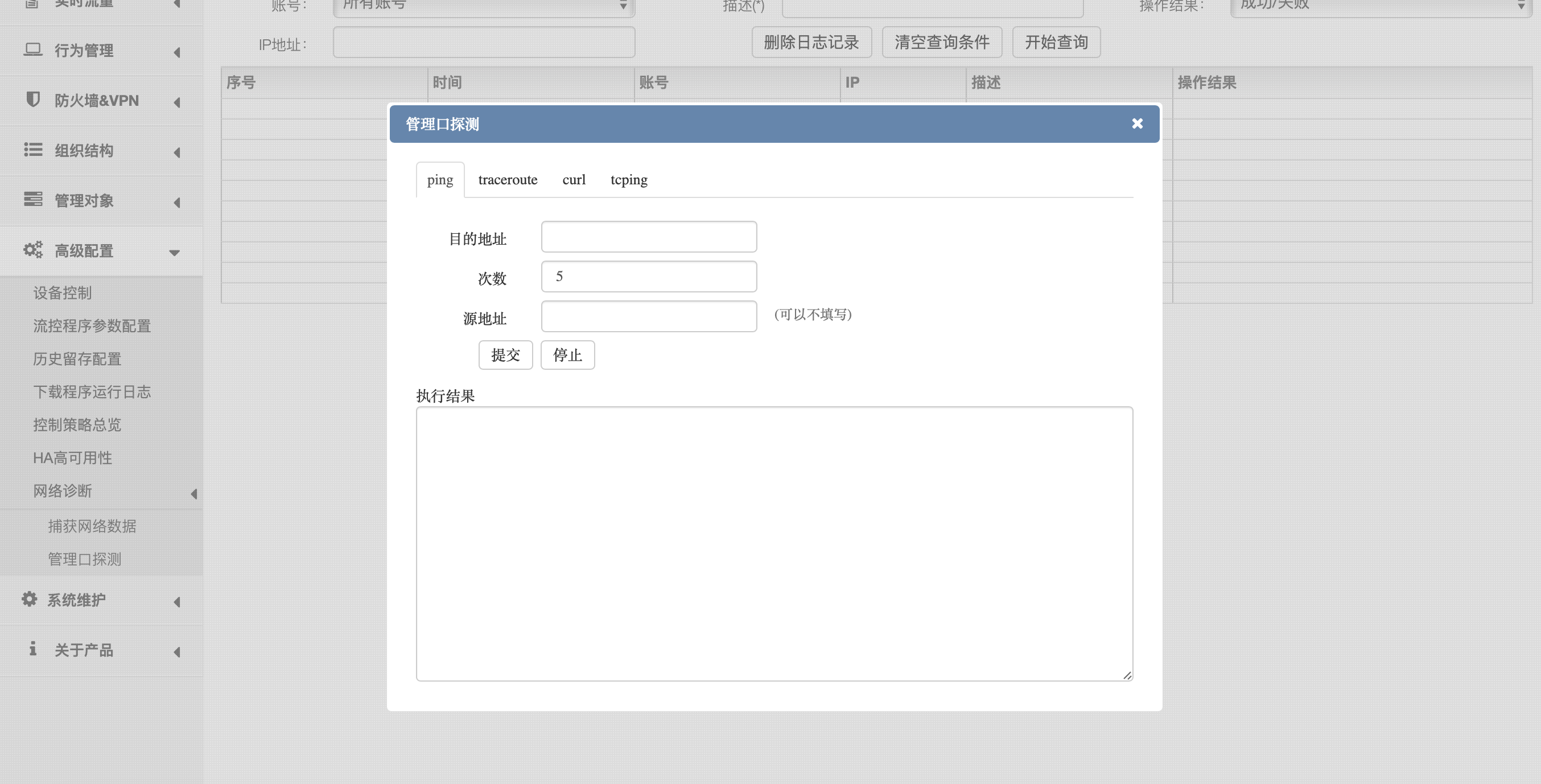Viewport: 1541px width, 784px height.
Task: Expand the 系统维护 menu arrow
Action: point(176,601)
